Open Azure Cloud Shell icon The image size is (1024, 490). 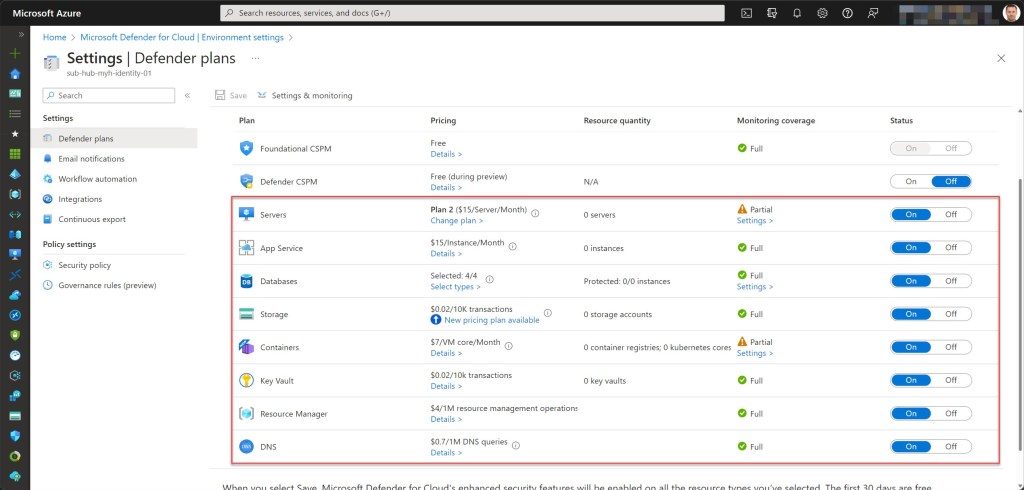[746, 13]
